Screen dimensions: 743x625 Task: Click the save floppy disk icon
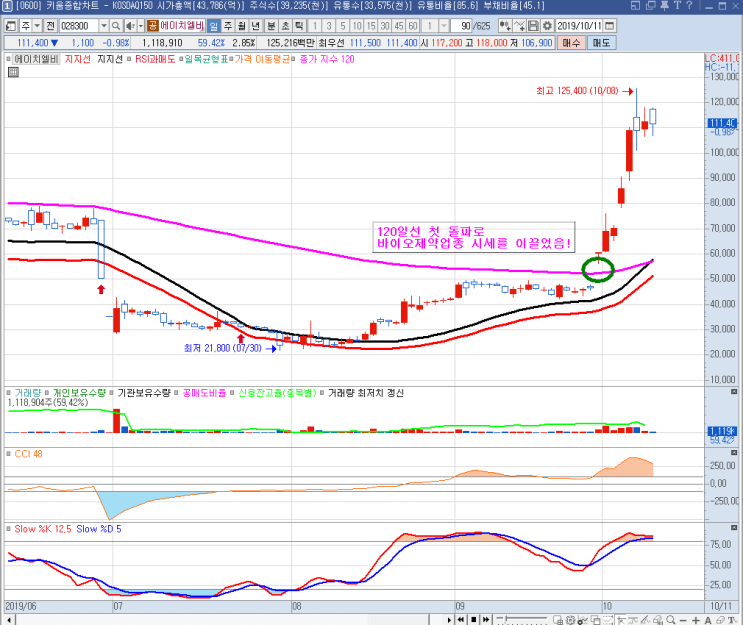(534, 26)
